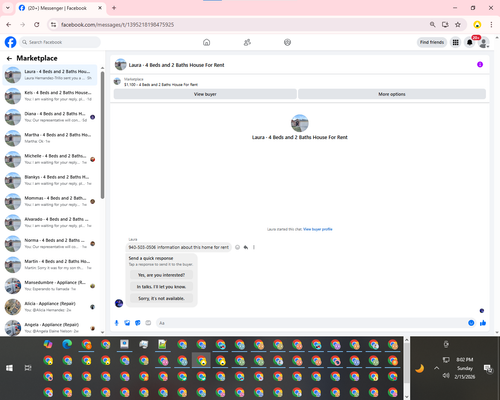The image size is (500, 400).
Task: Click the More options button
Action: point(392,94)
